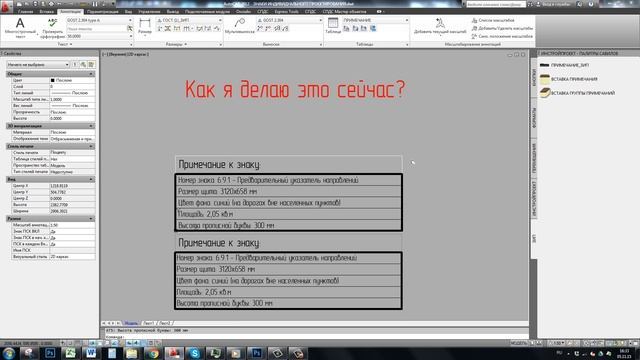This screenshot has height=360, width=640.
Task: Open the dimension style dropdown ГОСТ
Action: click(x=189, y=20)
